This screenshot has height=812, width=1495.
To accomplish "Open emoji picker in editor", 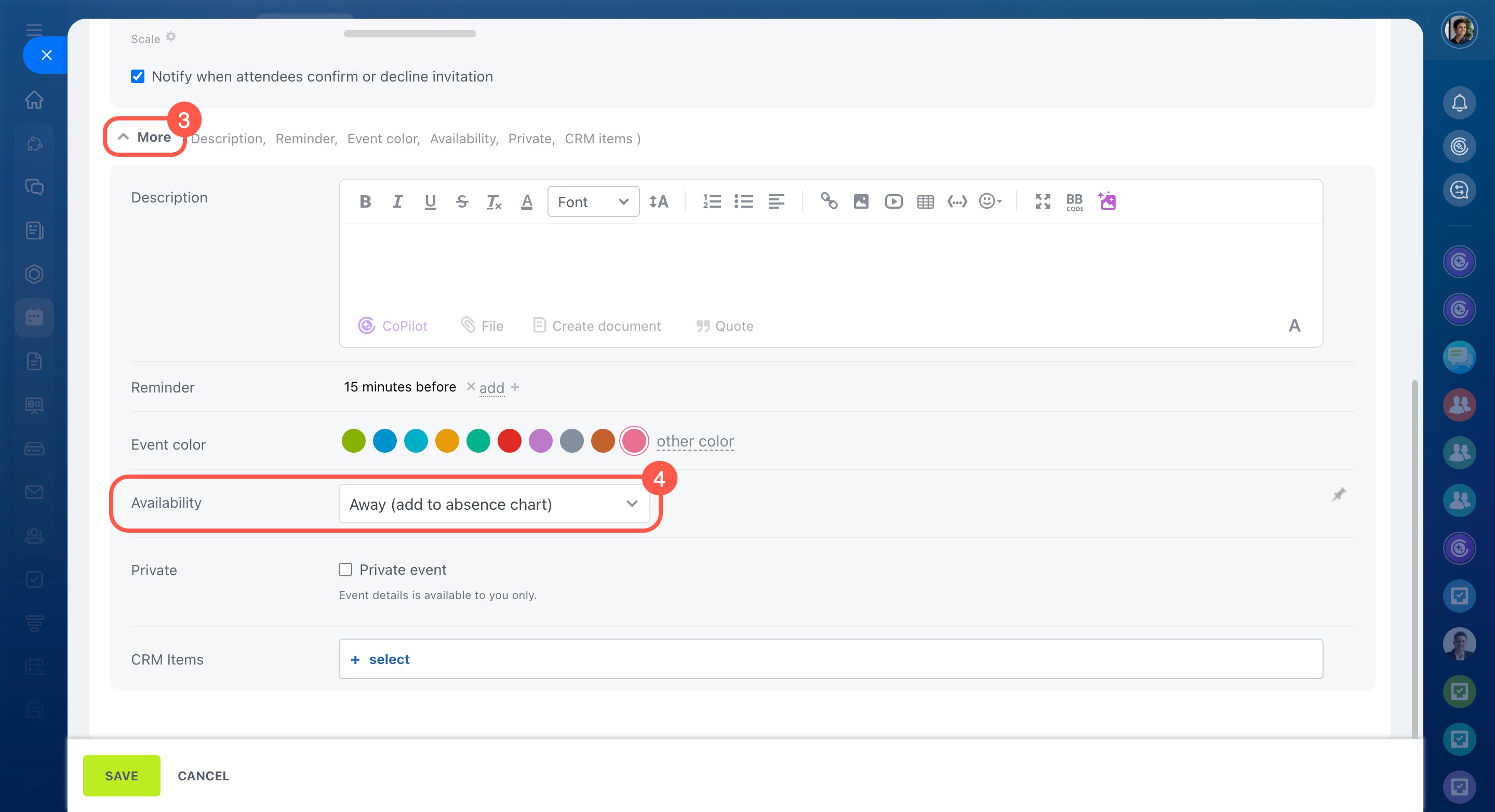I will pyautogui.click(x=990, y=201).
